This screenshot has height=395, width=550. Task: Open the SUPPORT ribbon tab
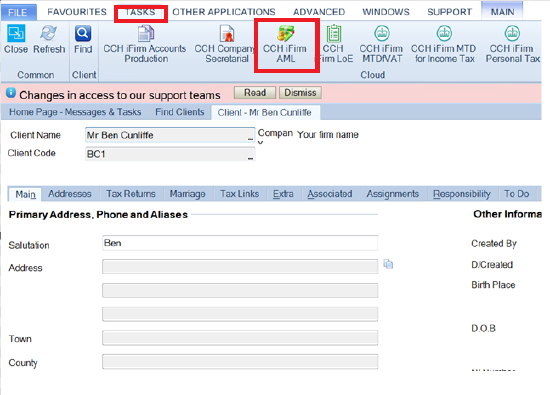(x=449, y=12)
